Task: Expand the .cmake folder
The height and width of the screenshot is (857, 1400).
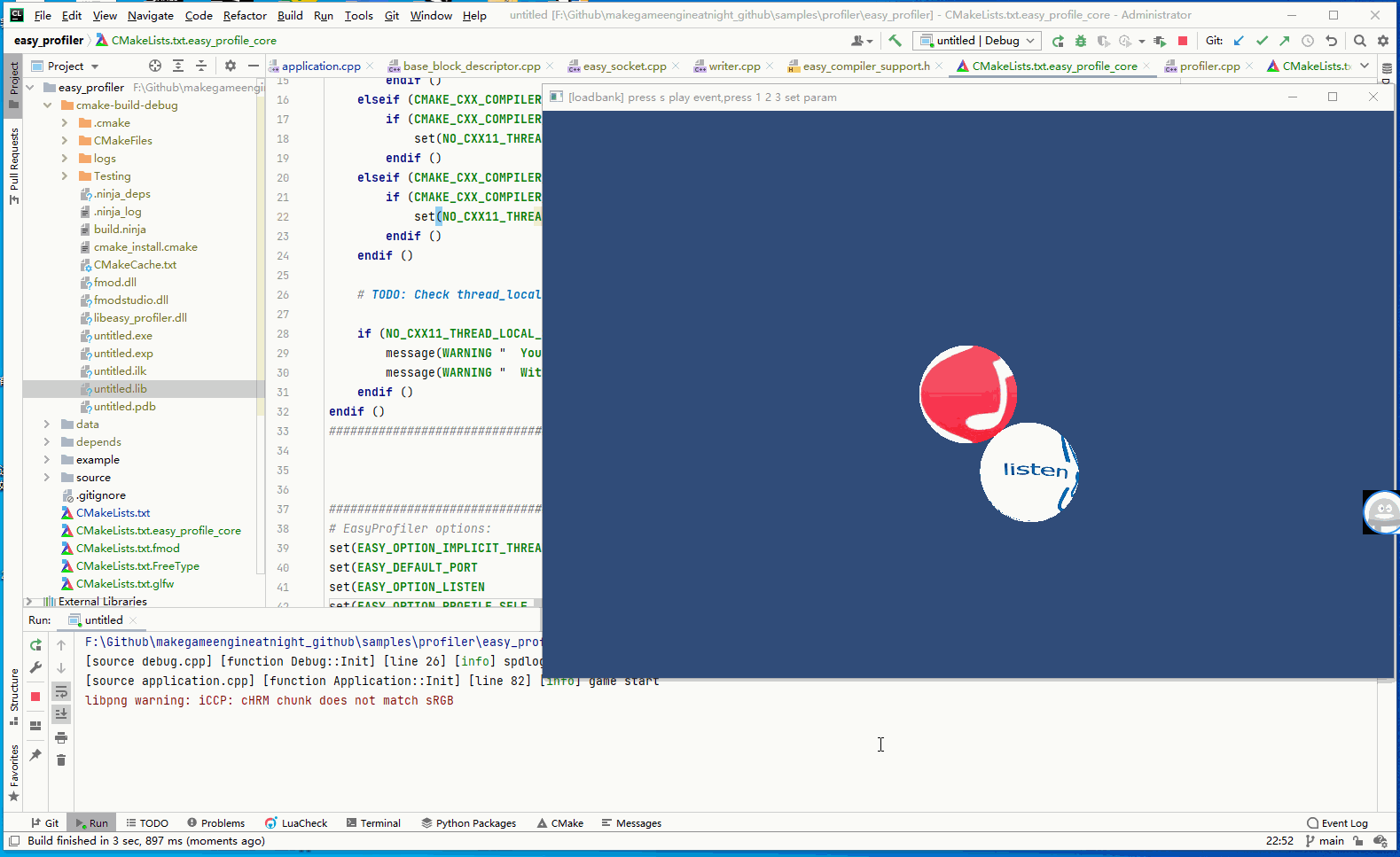Action: pyautogui.click(x=65, y=123)
